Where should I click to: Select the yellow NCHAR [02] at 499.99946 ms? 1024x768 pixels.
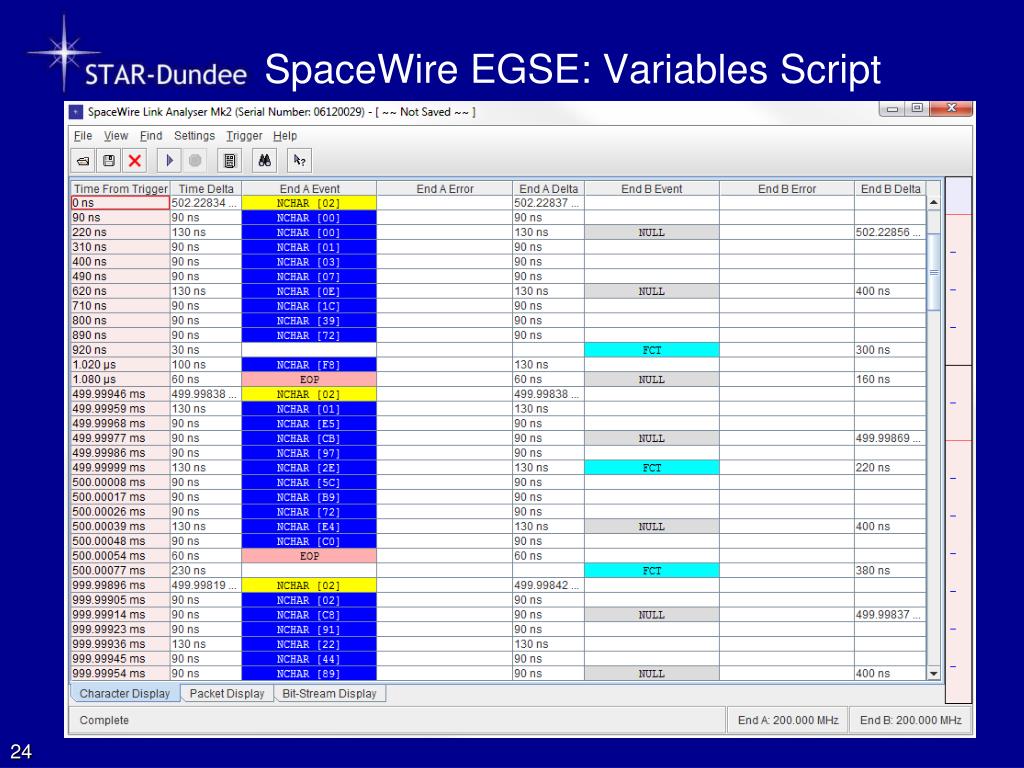[x=309, y=394]
